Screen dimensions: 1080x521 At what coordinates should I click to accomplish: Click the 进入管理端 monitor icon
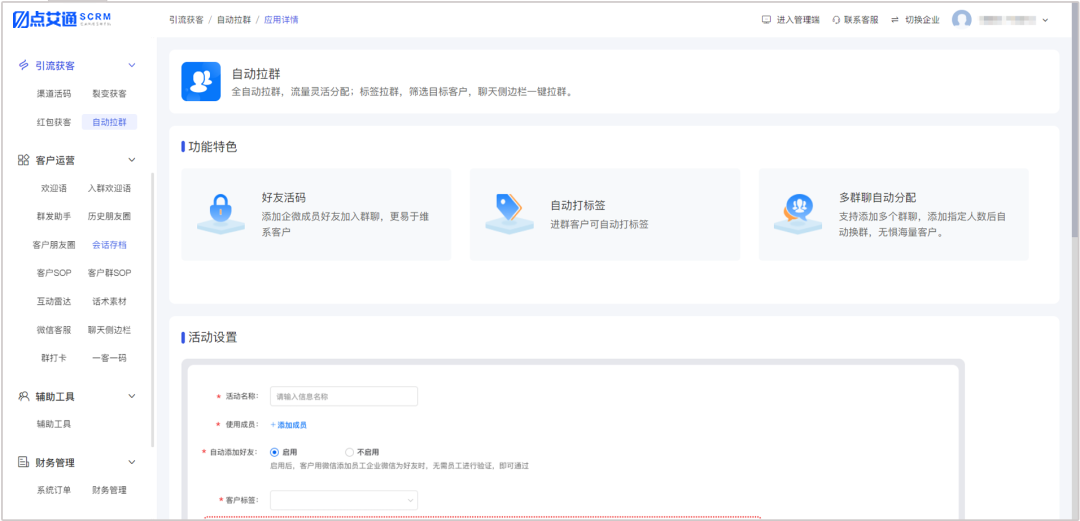coord(766,20)
